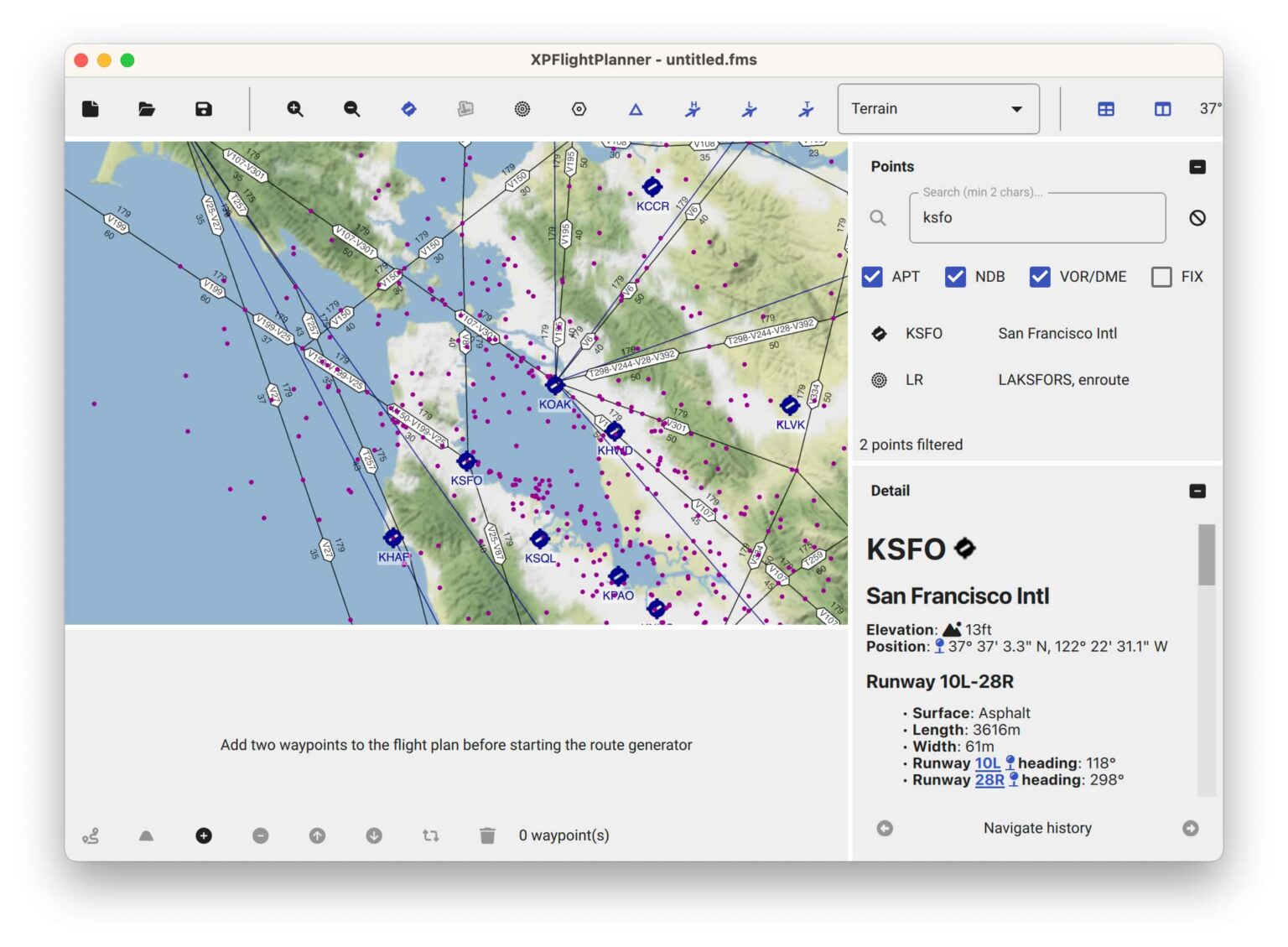Click KOAK airport marker on map

click(x=554, y=385)
